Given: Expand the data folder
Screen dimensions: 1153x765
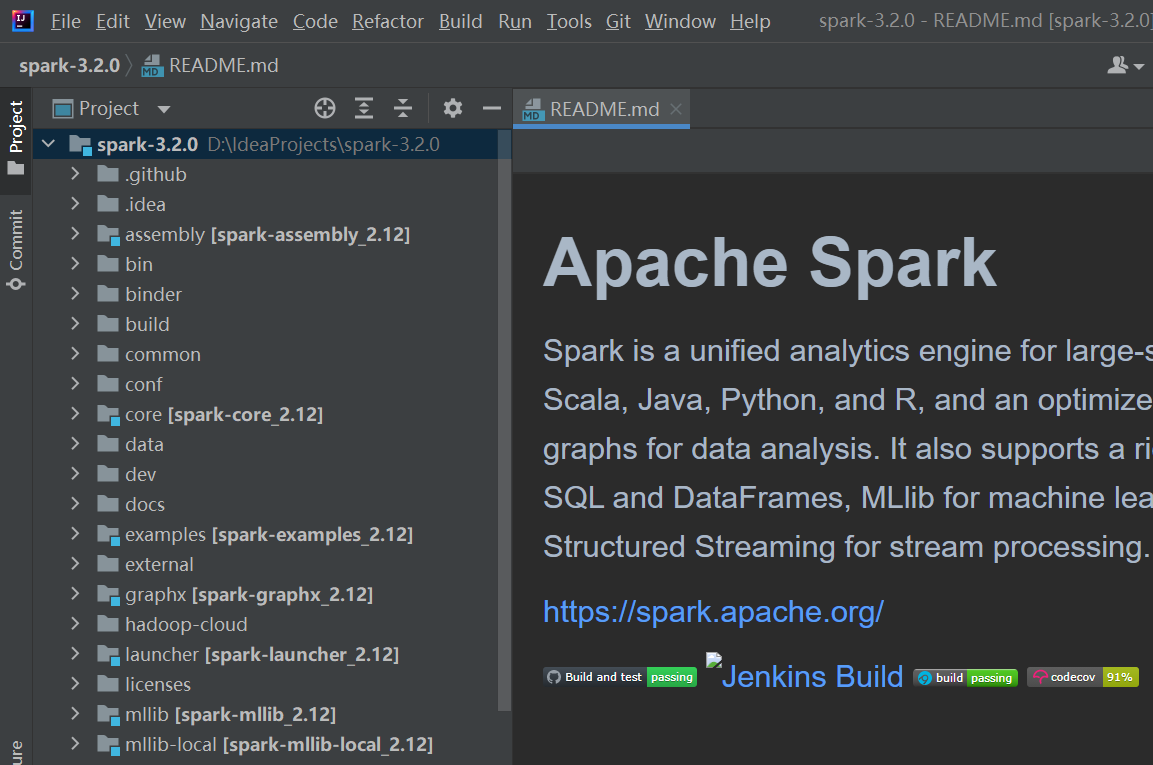Looking at the screenshot, I should 75,444.
